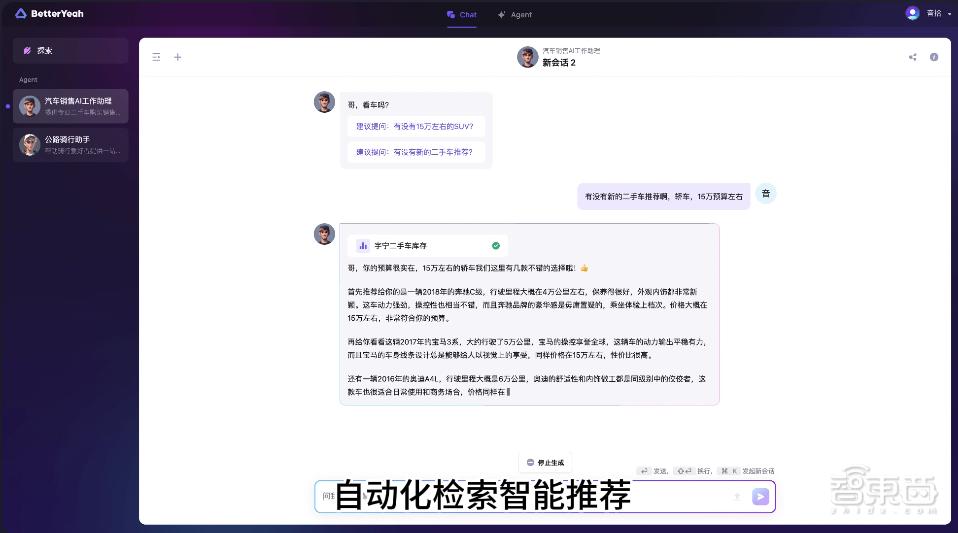Start a new conversation with plus icon
Screen dimensions: 958x533
[x=177, y=57]
